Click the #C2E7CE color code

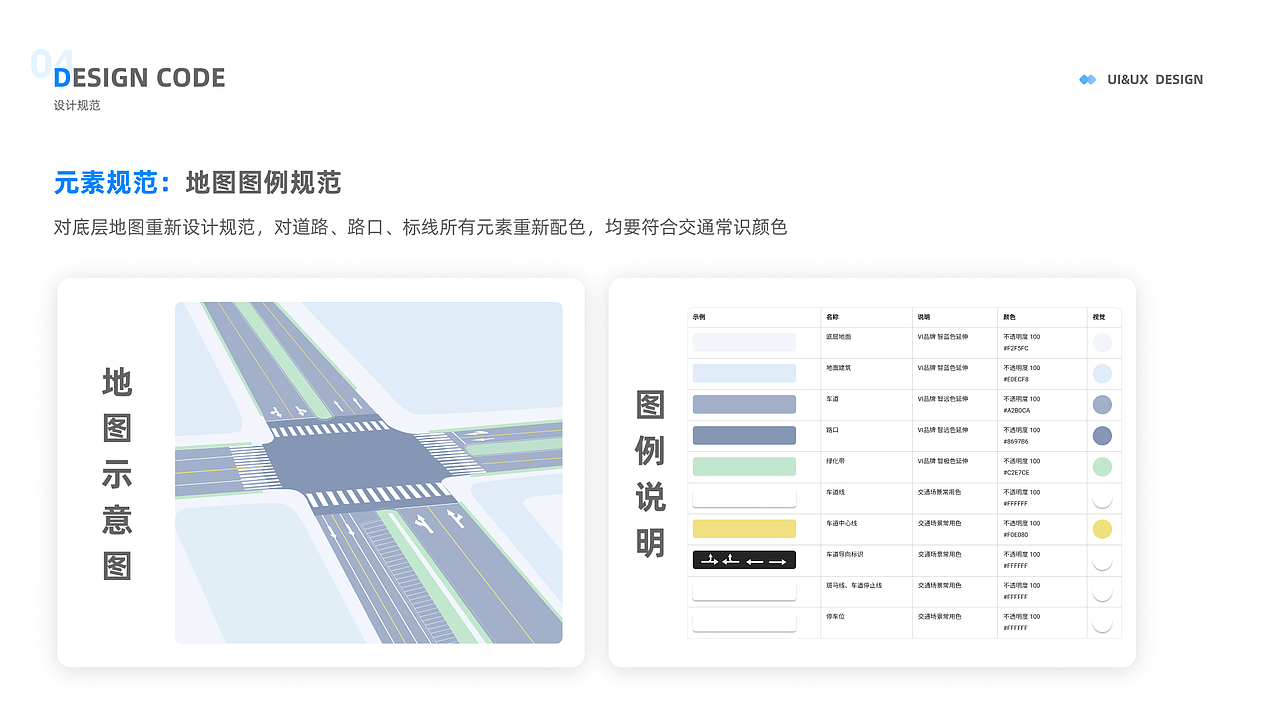click(x=1016, y=472)
